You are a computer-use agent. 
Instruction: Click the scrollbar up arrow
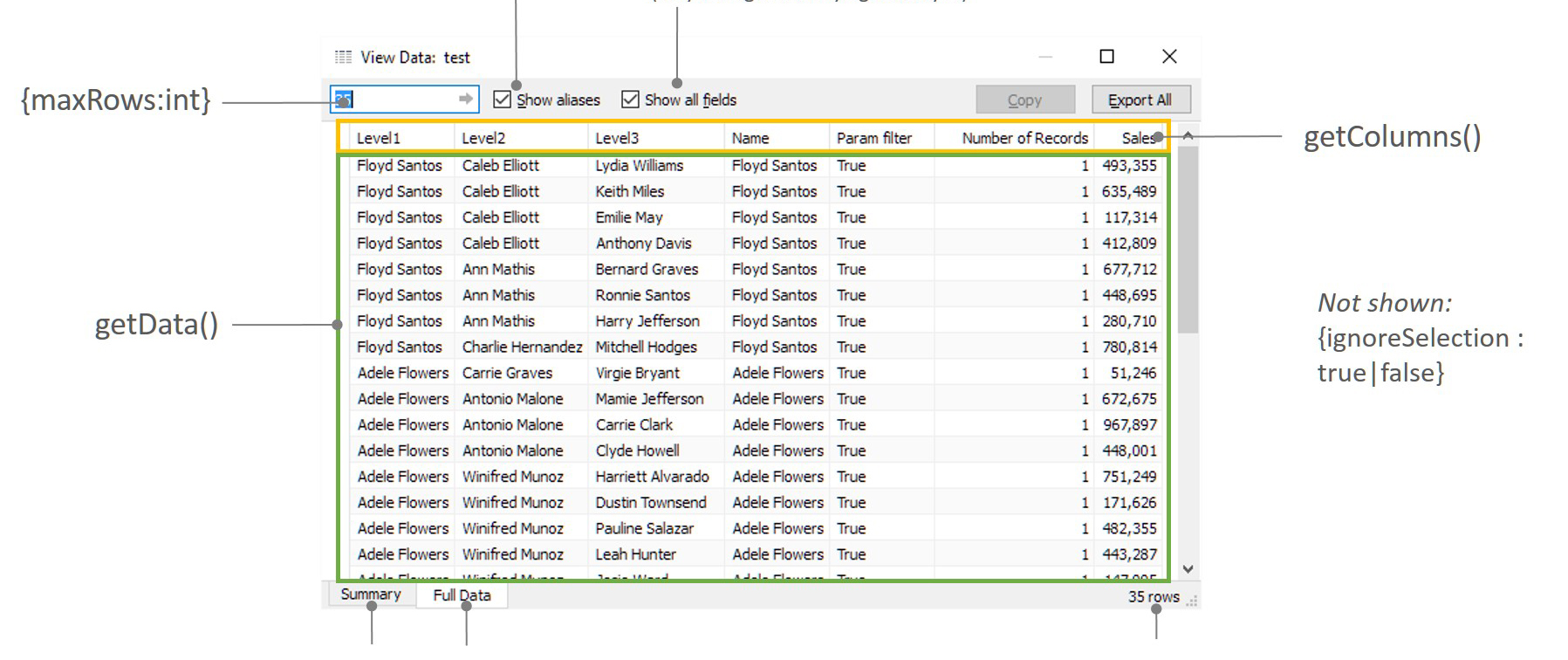tap(1188, 136)
